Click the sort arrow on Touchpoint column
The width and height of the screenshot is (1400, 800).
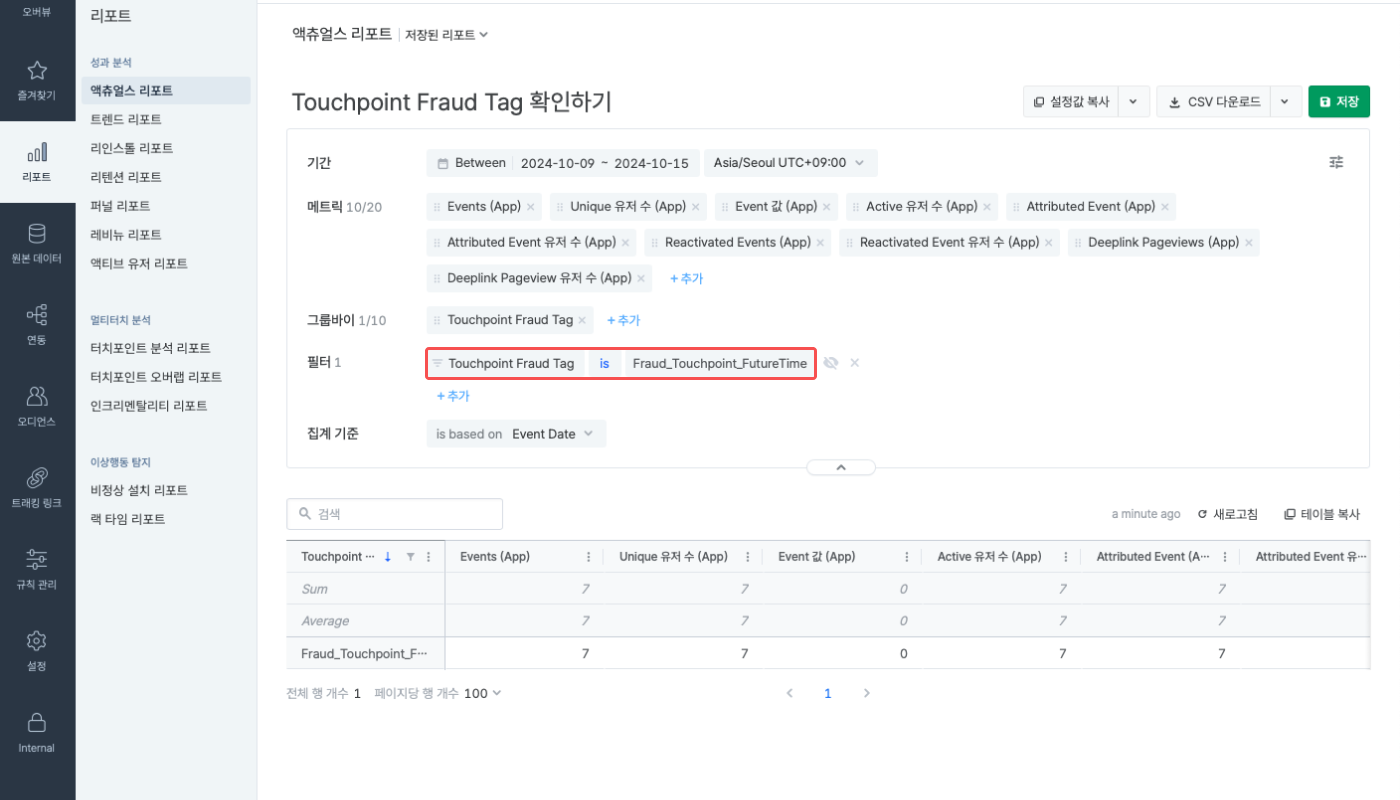point(388,557)
